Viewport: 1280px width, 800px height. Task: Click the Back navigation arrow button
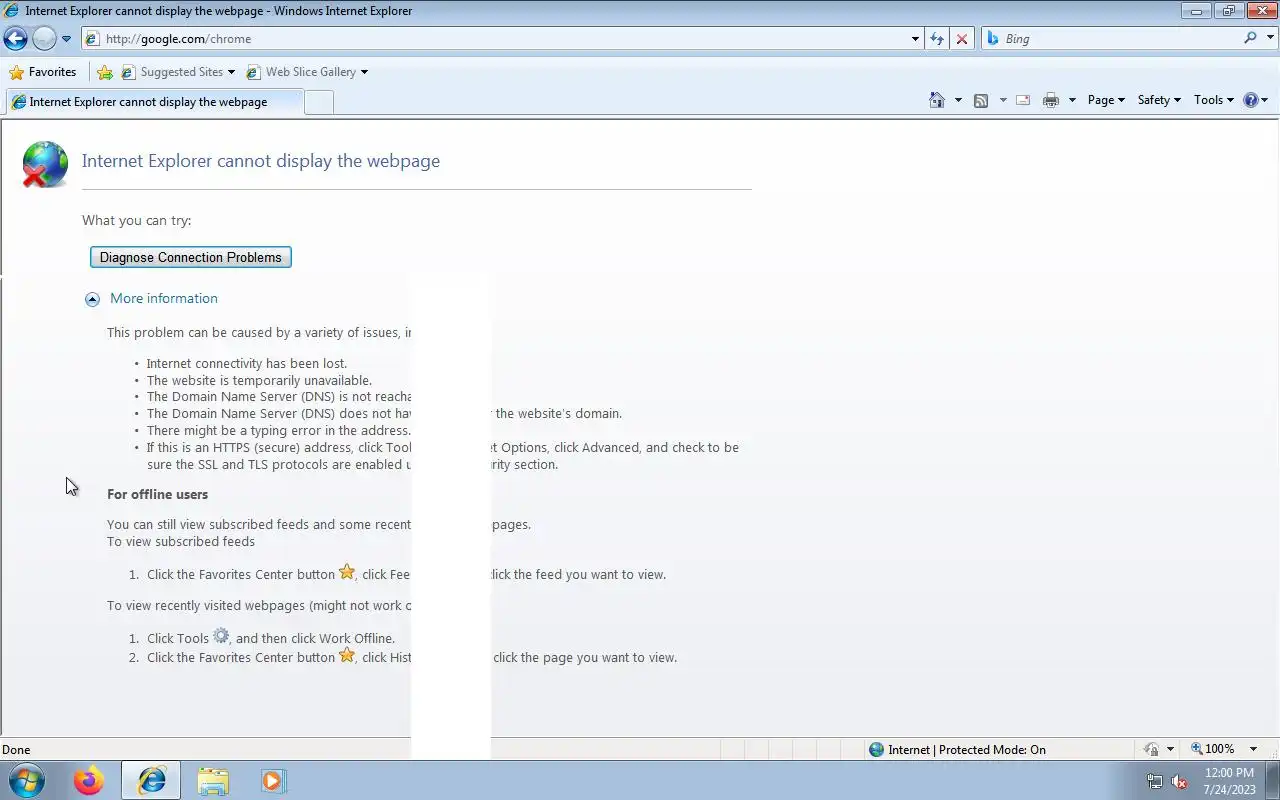coord(15,39)
